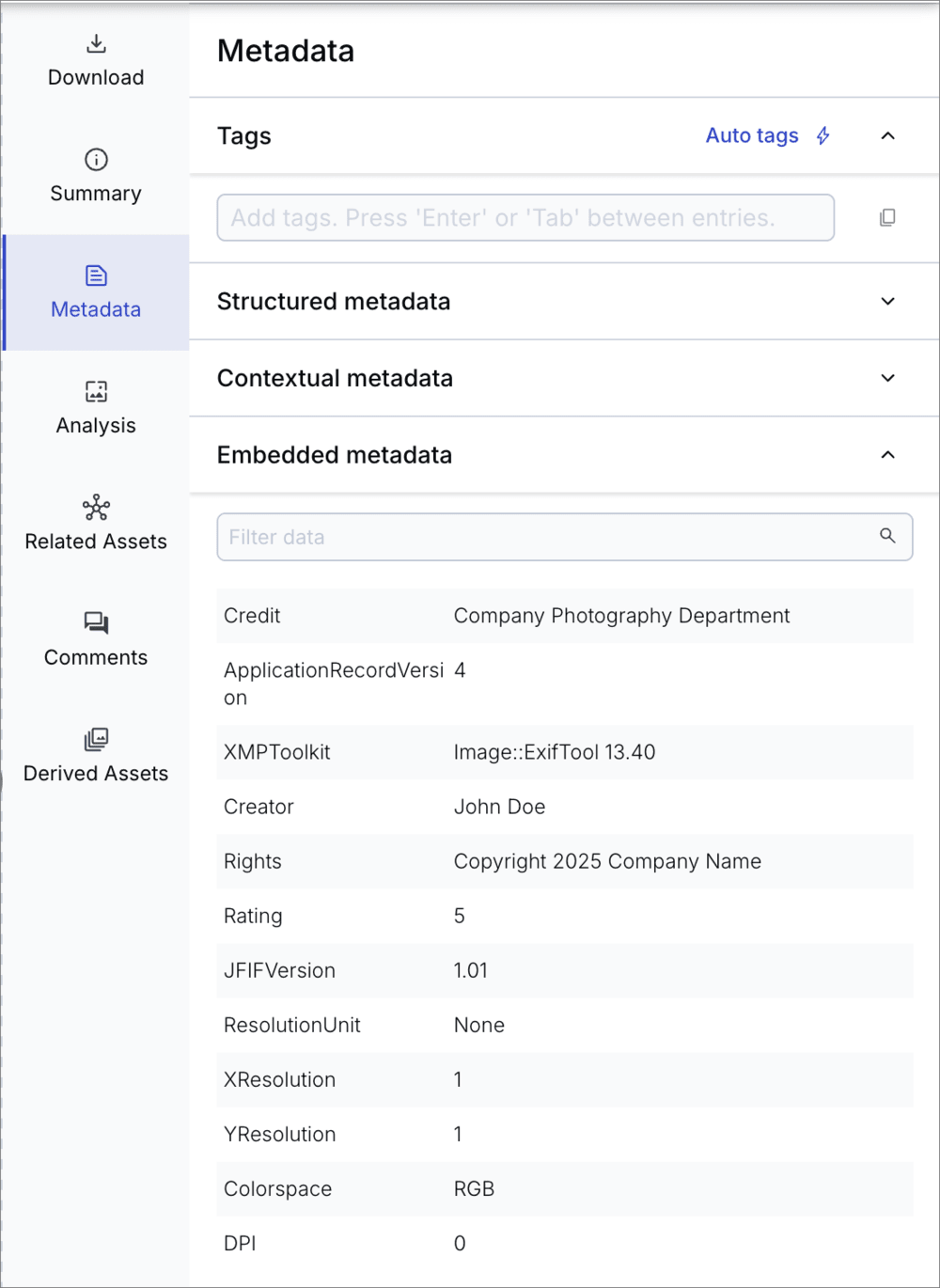Collapse the Embedded metadata section
Viewport: 940px width, 1288px height.
point(887,454)
